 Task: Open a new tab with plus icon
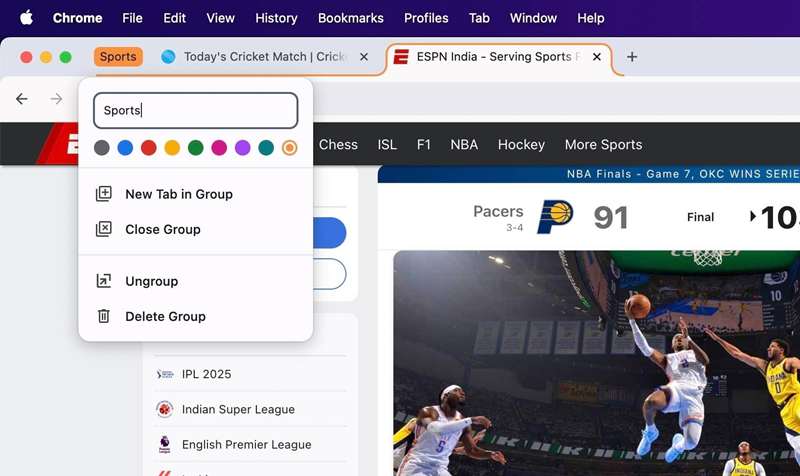[632, 57]
